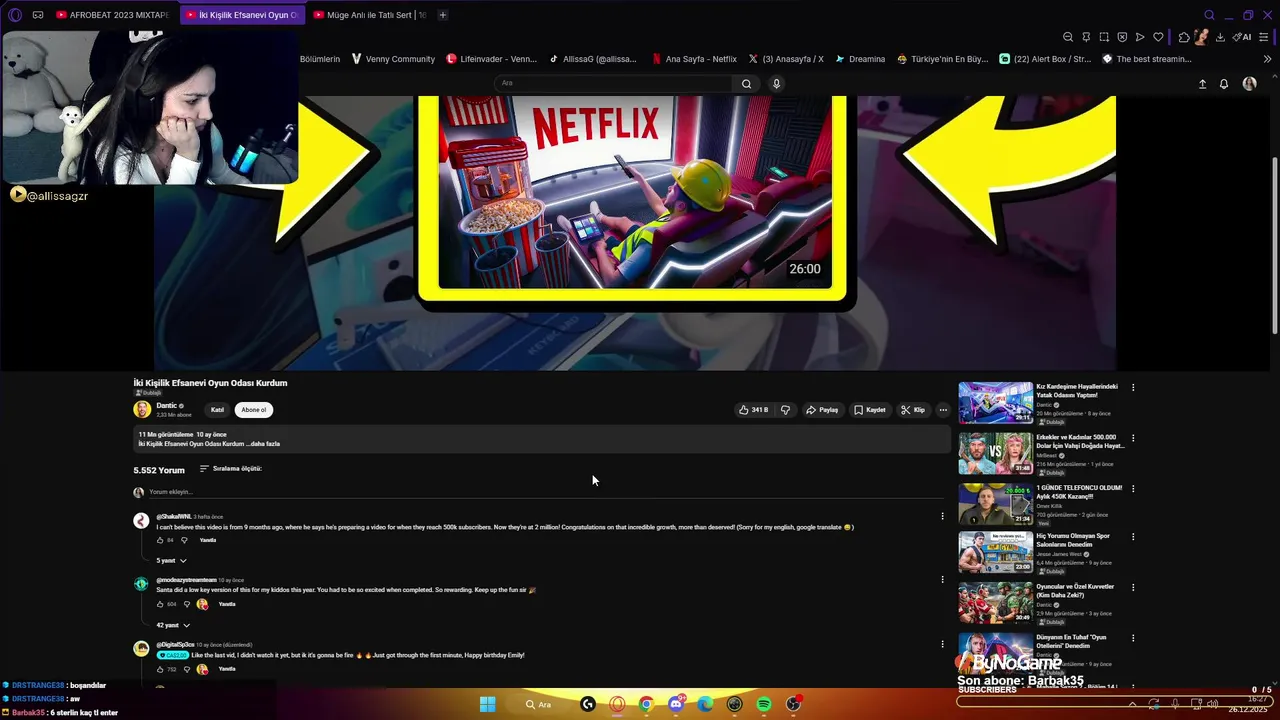Open Opera menu logo button

click(x=15, y=15)
